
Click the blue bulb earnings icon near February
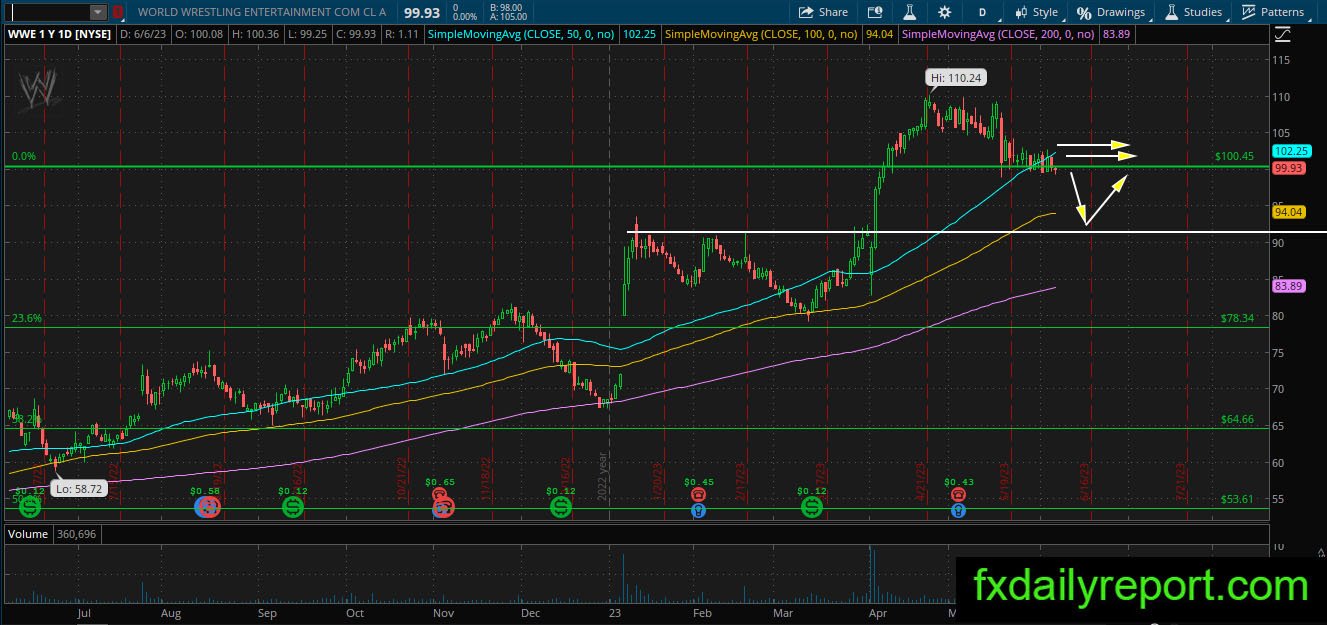pos(700,510)
